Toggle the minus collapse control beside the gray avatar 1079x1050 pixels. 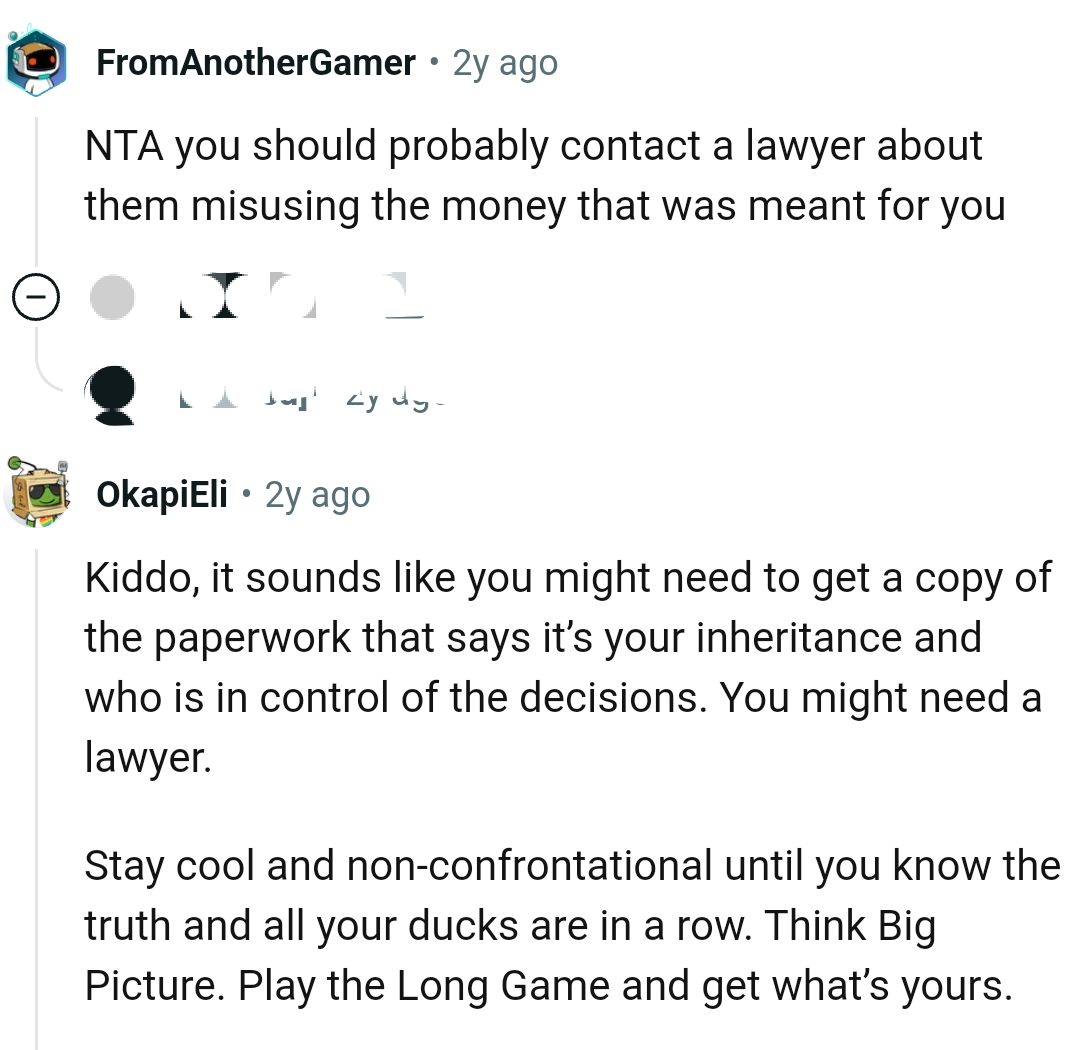click(x=36, y=296)
